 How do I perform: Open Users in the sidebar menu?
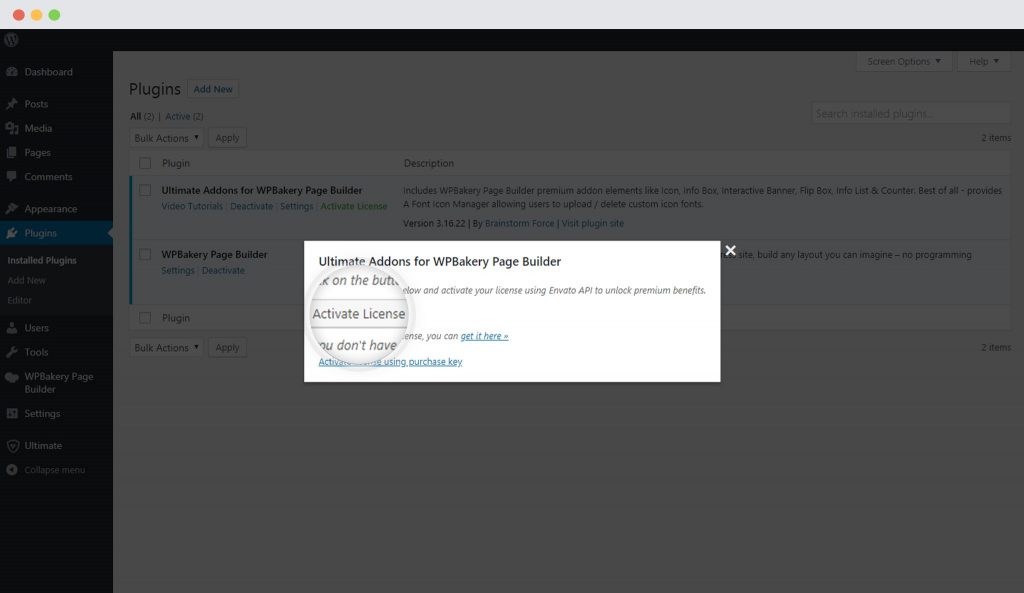tap(36, 328)
